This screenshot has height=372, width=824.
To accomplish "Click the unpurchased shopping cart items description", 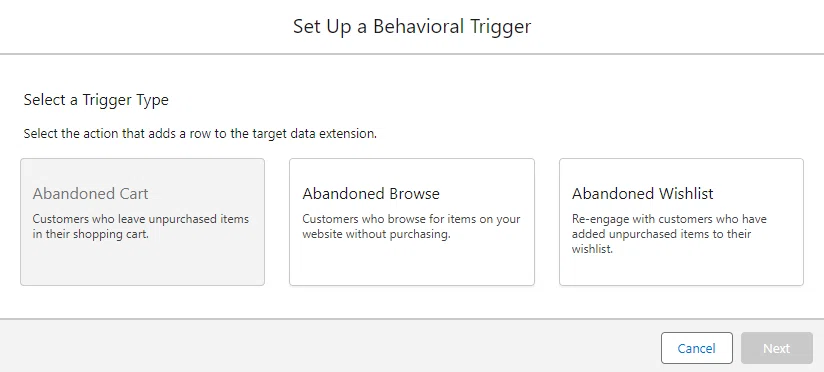I will coord(141,226).
